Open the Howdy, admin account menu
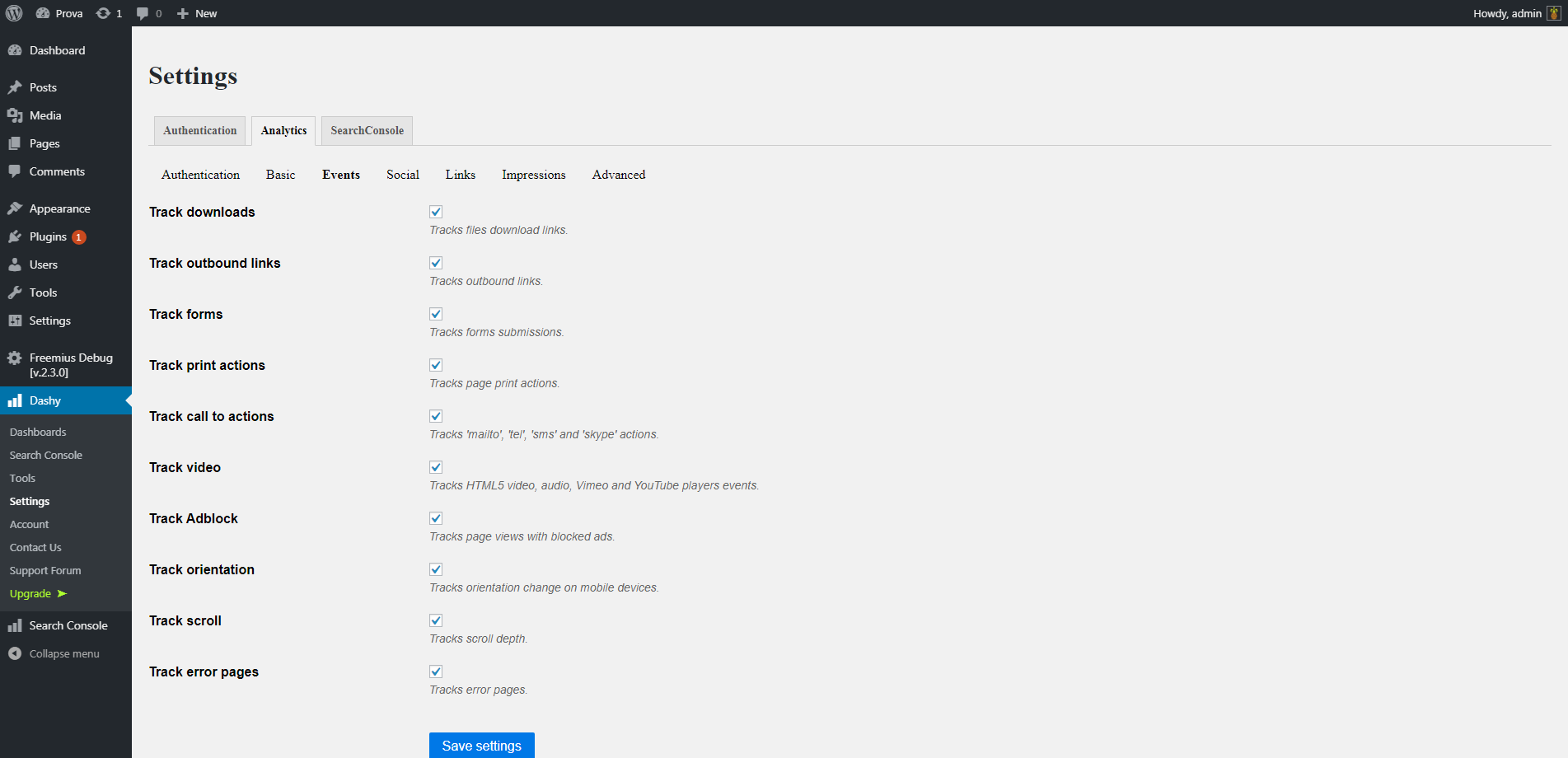The image size is (1568, 758). [1506, 13]
